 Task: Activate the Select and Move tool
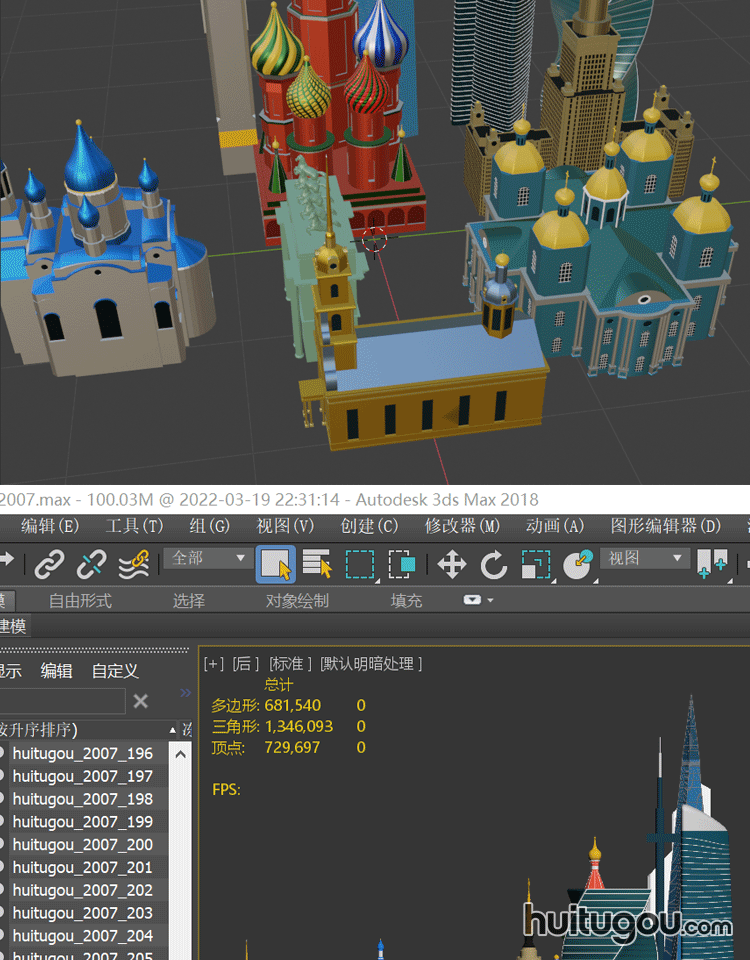tap(452, 565)
